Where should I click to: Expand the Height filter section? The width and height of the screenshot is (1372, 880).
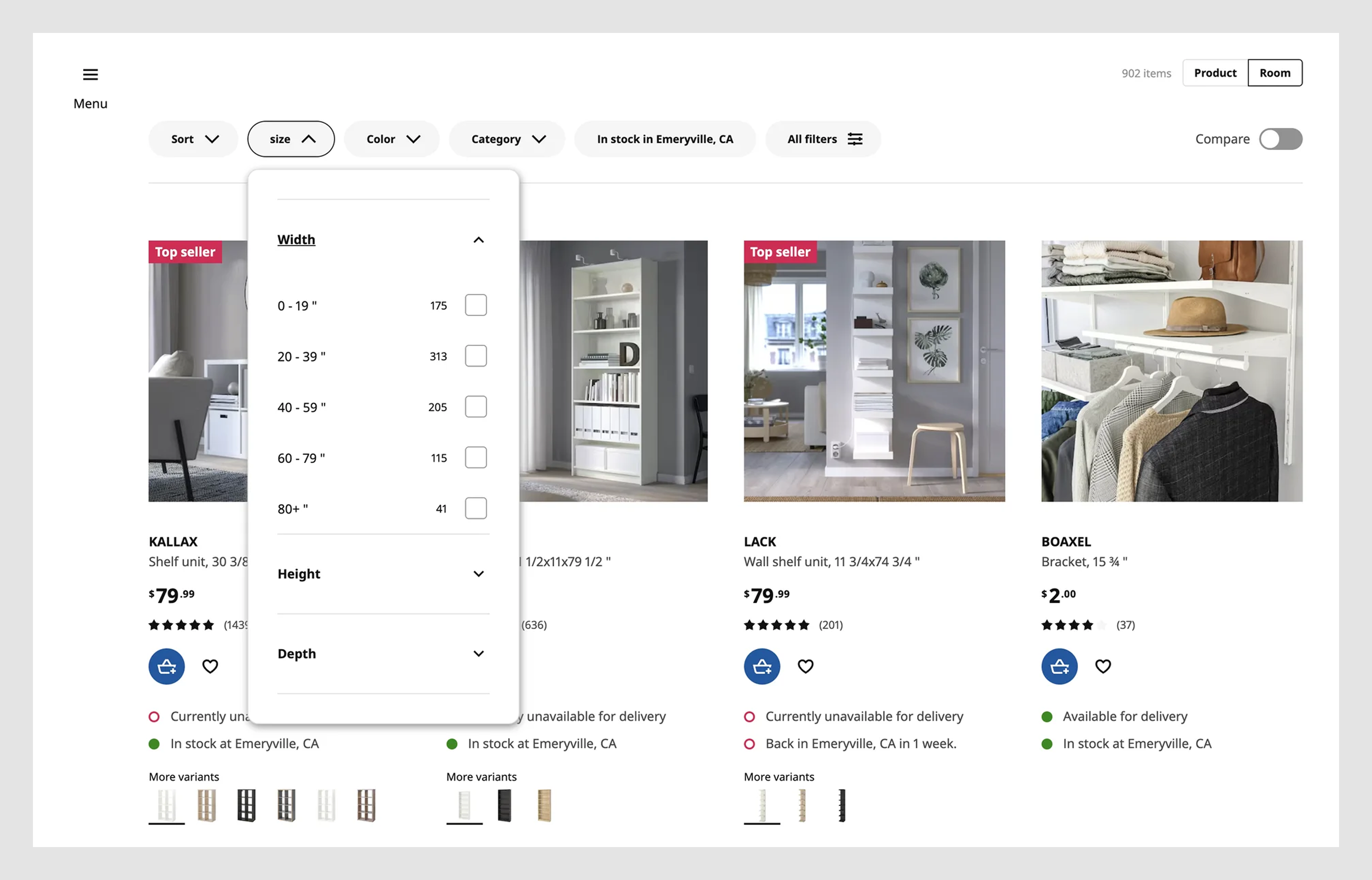[383, 574]
